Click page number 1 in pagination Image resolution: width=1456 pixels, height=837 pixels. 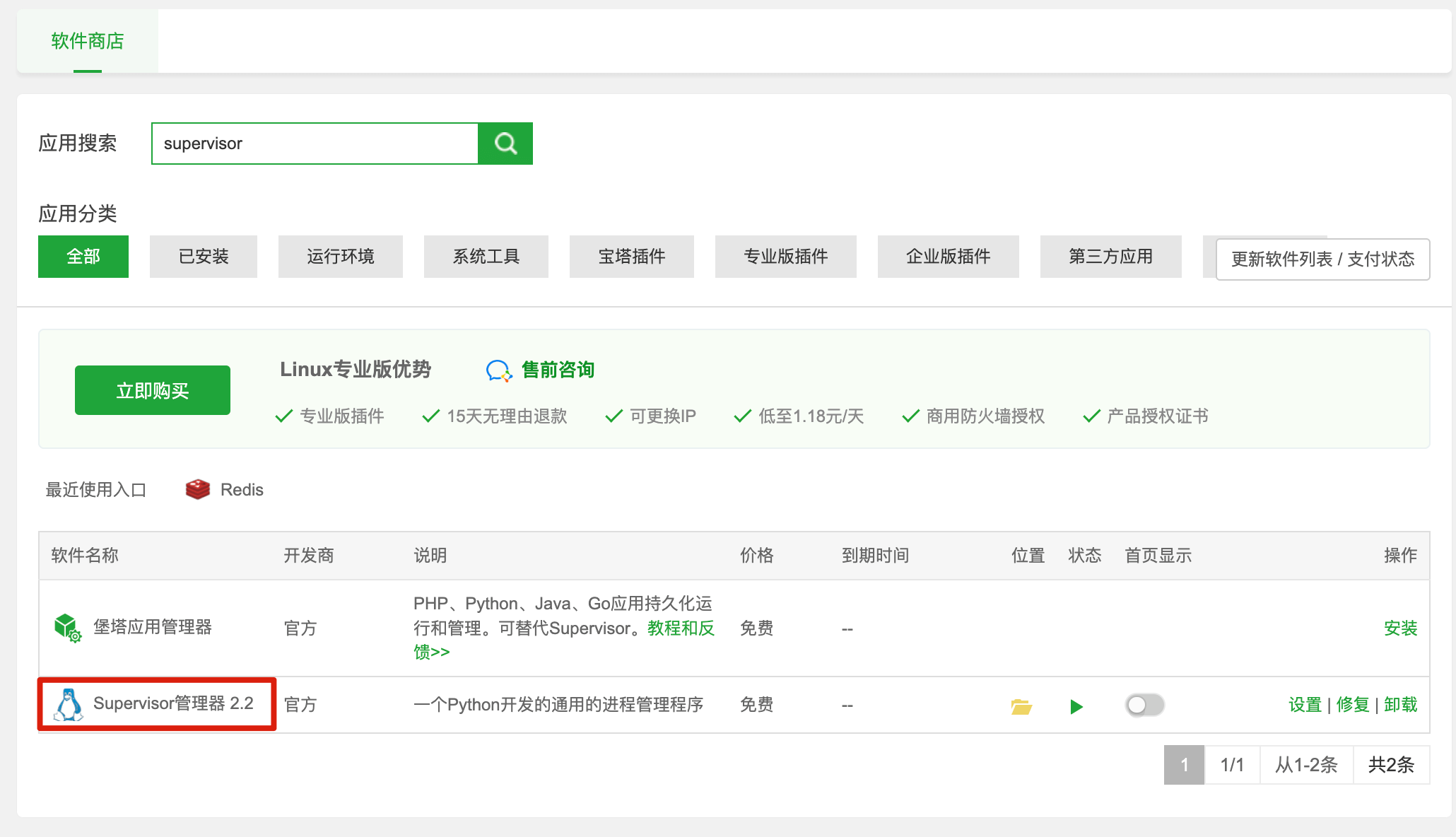[1184, 765]
